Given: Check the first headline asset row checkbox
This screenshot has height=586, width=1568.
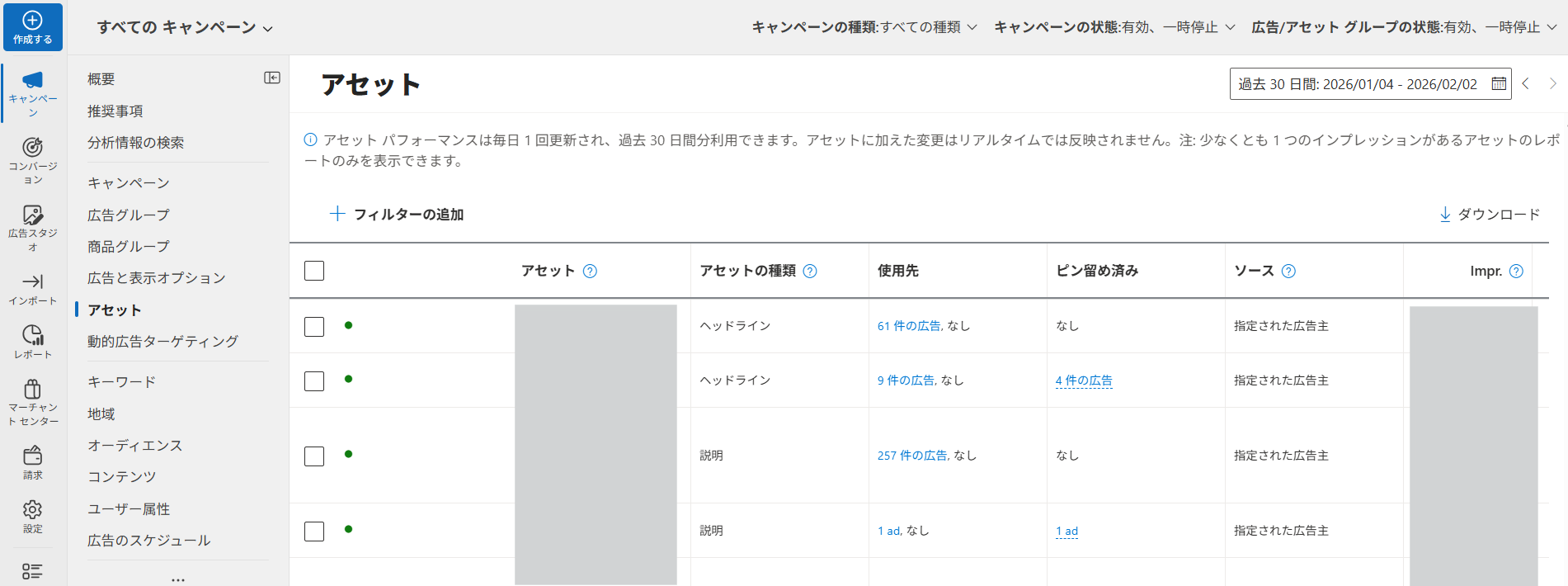Looking at the screenshot, I should 314,326.
